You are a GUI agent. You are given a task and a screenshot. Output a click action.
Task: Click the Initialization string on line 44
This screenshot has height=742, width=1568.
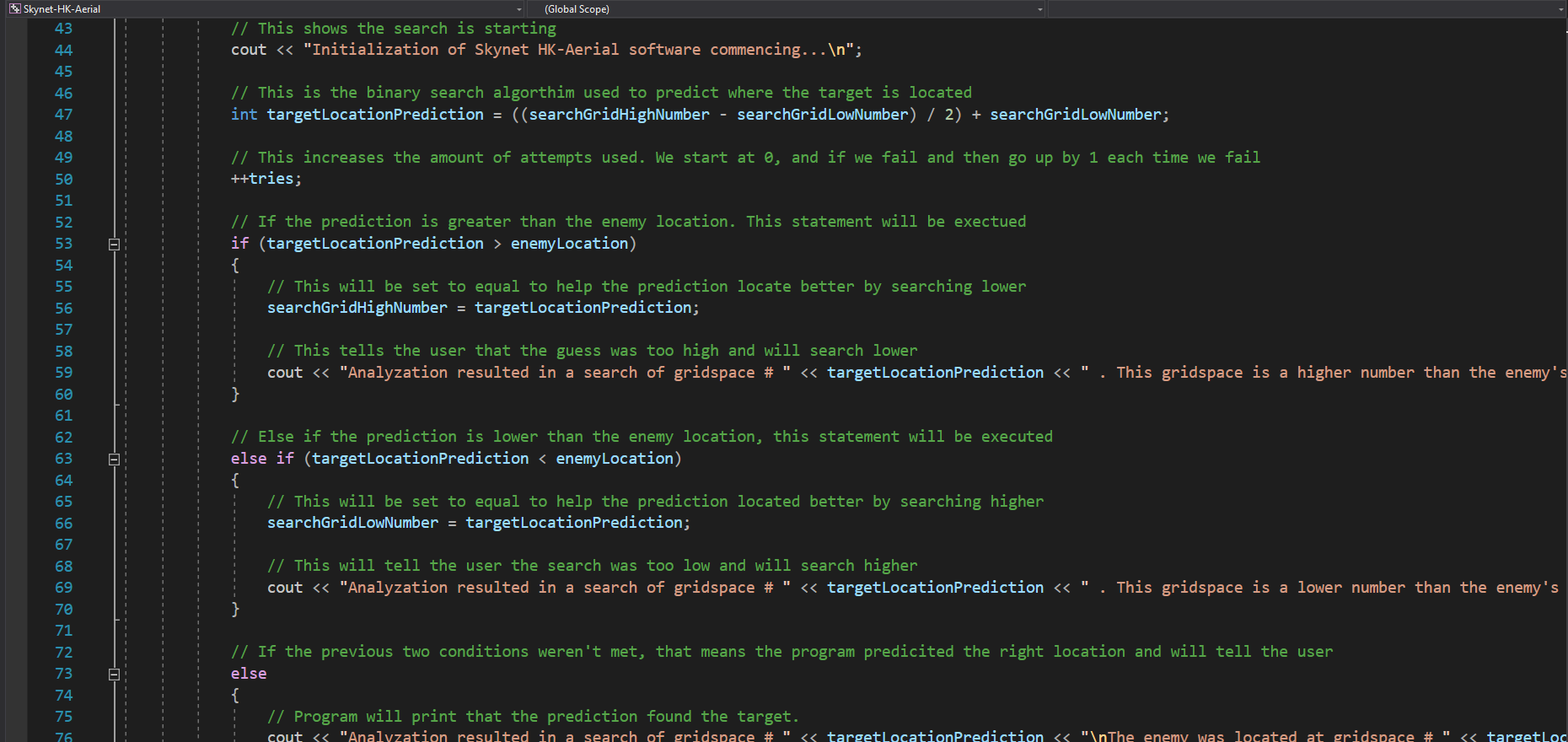(x=582, y=50)
